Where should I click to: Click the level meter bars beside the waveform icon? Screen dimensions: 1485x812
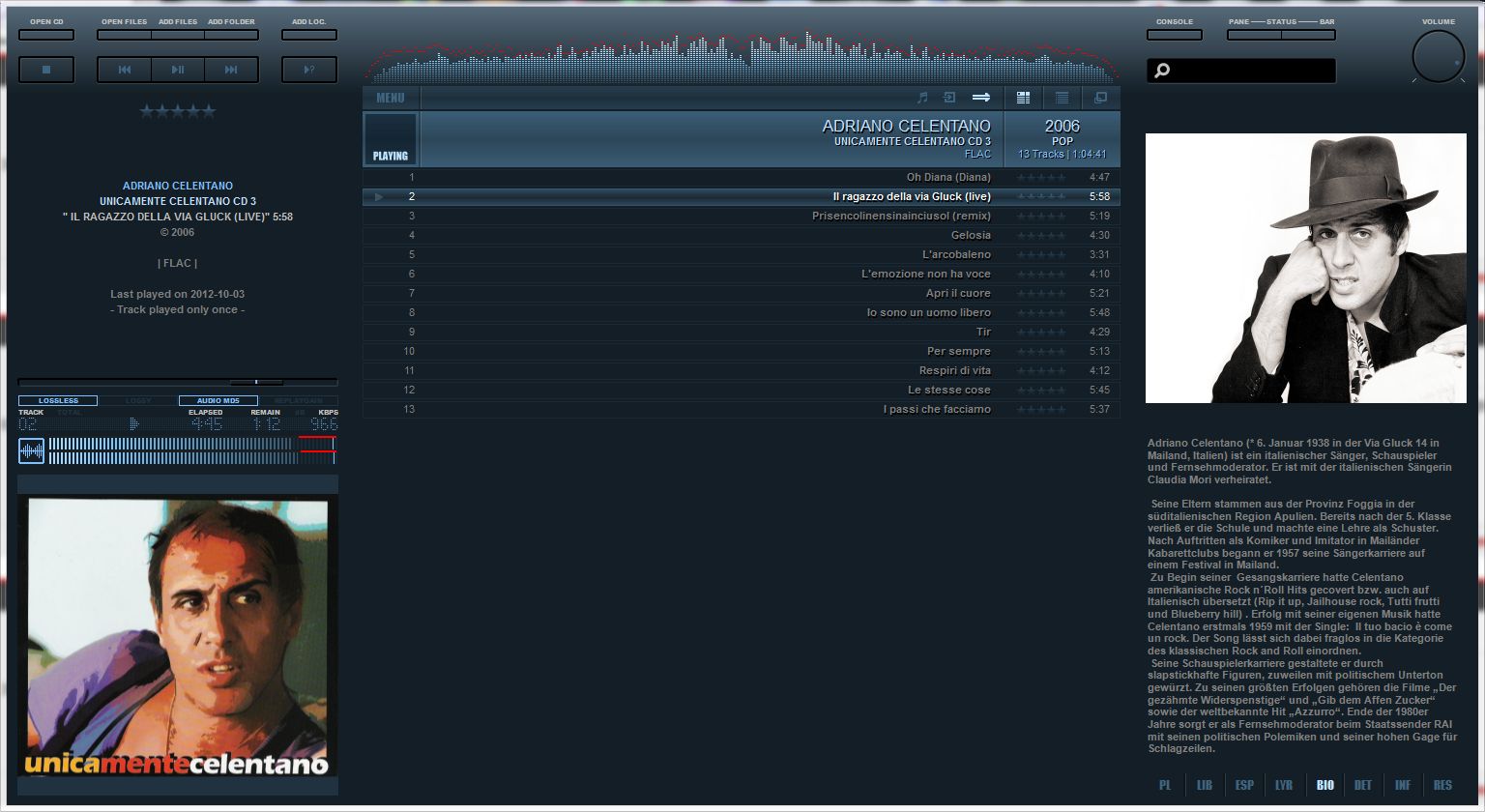point(192,450)
